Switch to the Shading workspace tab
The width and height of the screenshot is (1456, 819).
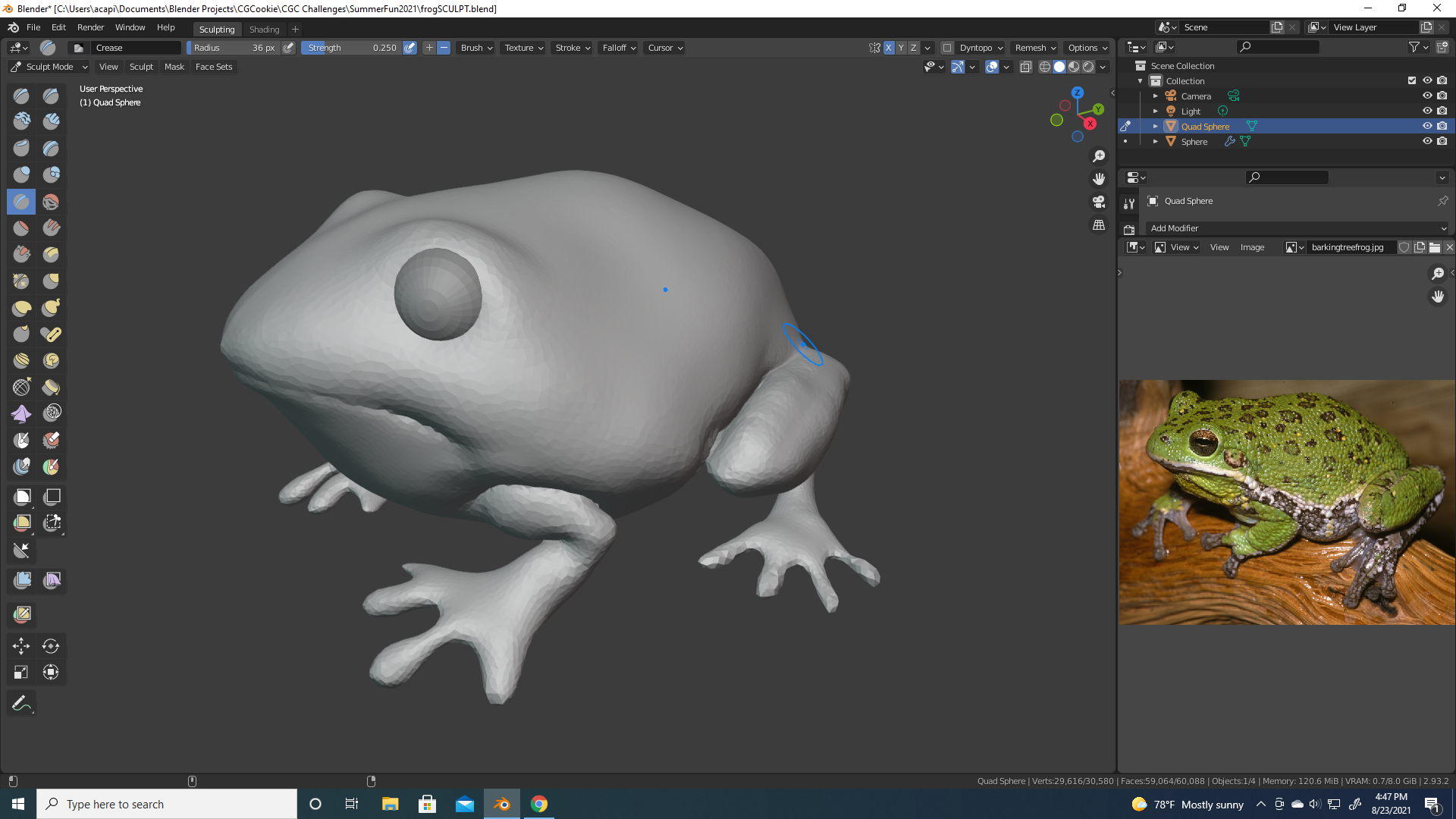(264, 30)
